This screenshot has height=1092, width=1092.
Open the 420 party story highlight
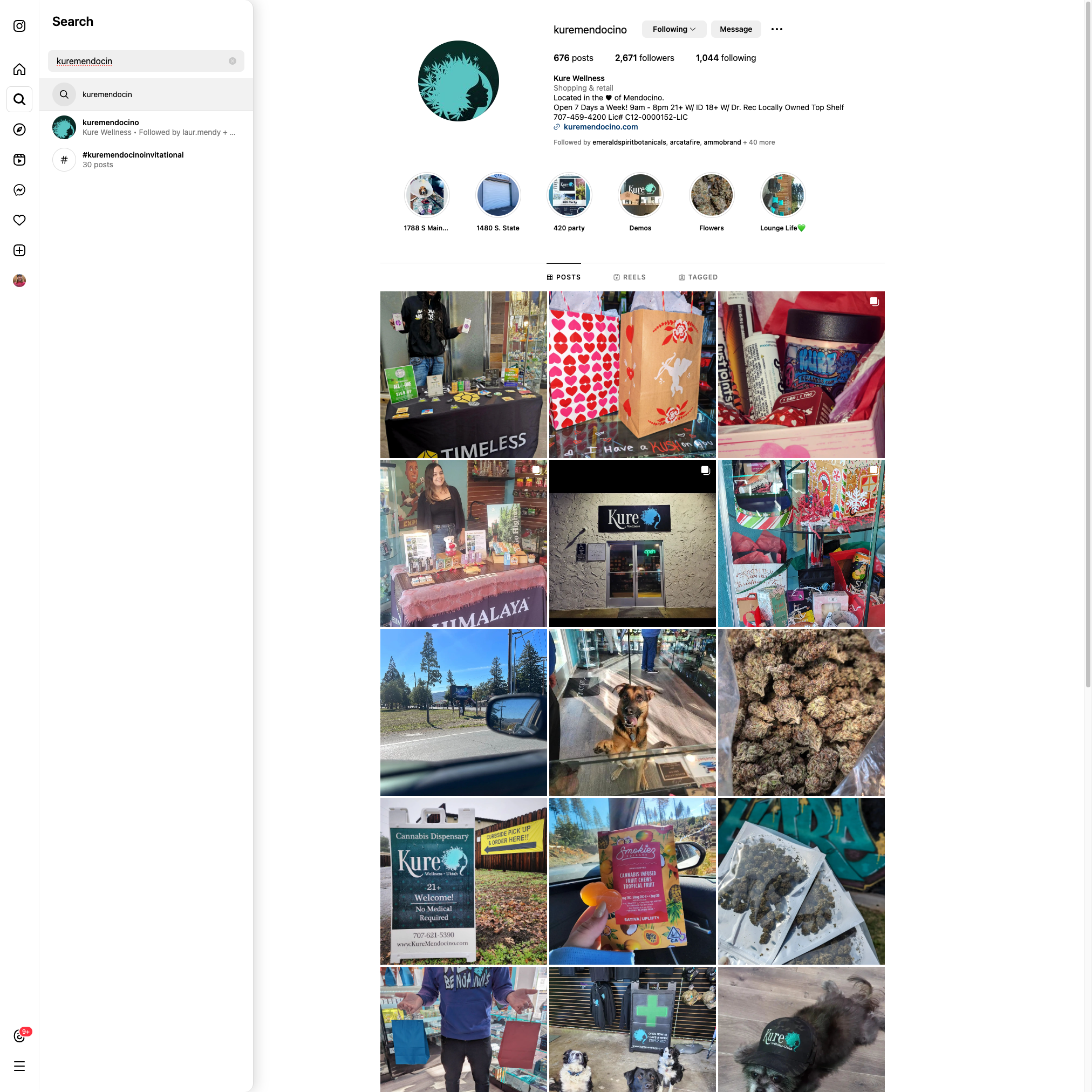coord(569,195)
